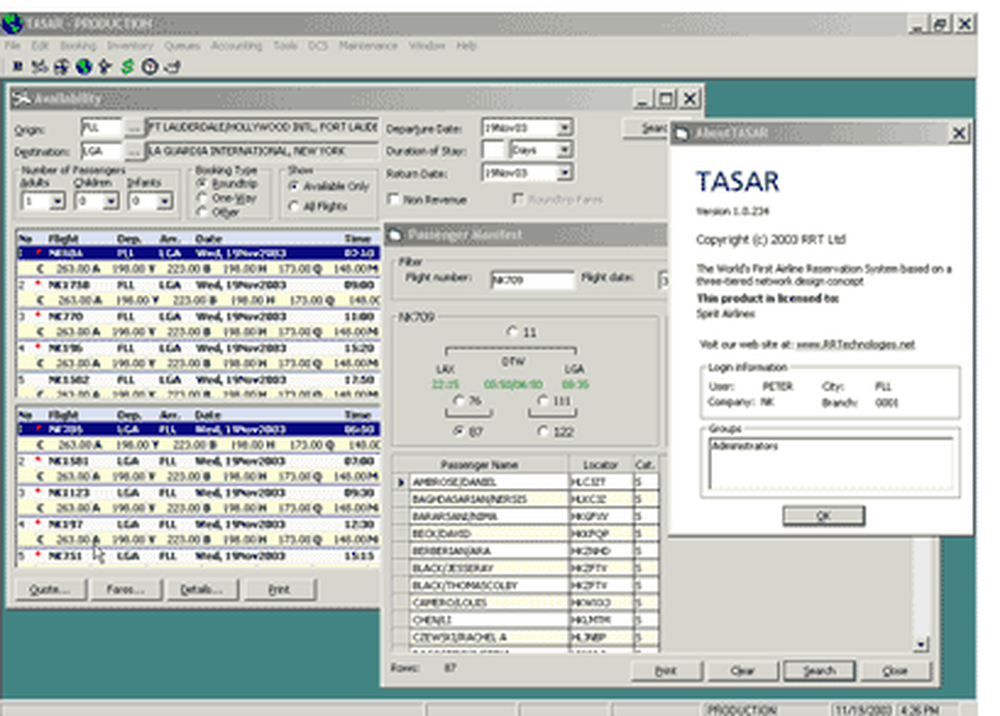Select return flight NK1123 row
Screen dimensions: 1000x716
point(198,493)
